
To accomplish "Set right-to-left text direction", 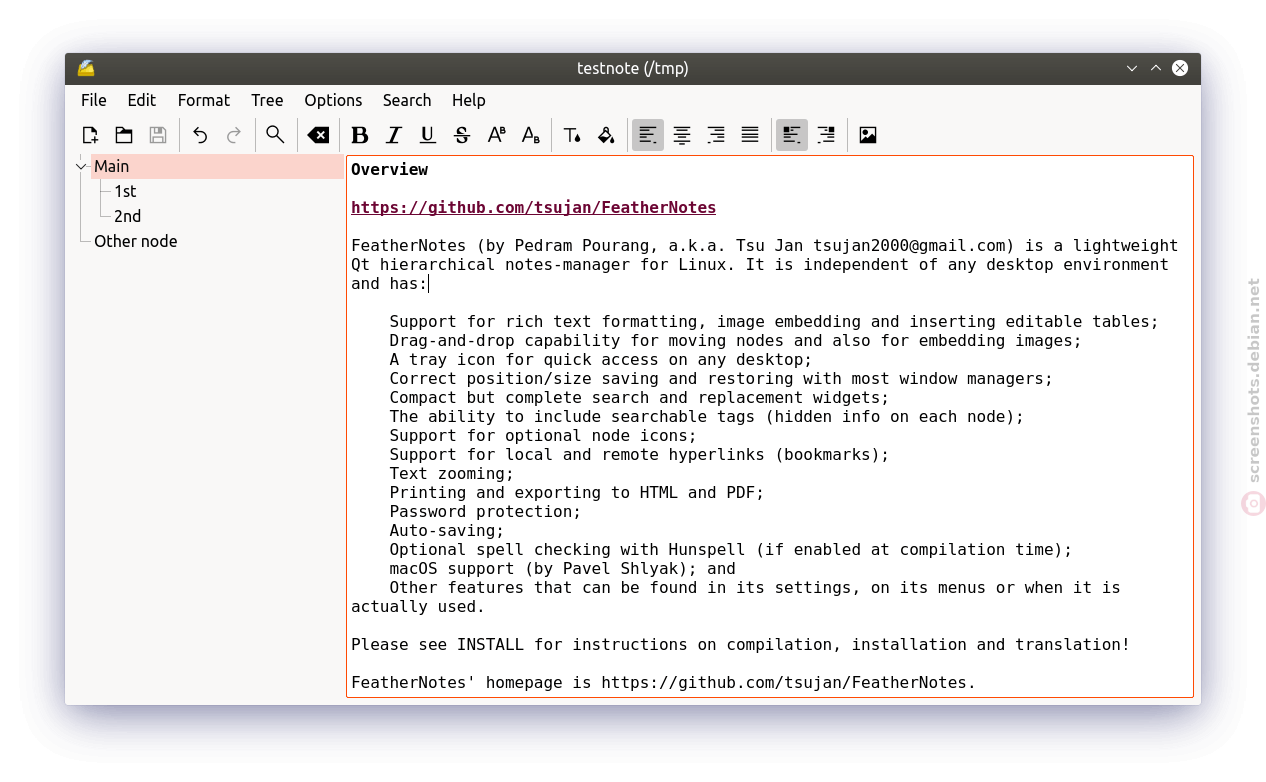I will (826, 135).
